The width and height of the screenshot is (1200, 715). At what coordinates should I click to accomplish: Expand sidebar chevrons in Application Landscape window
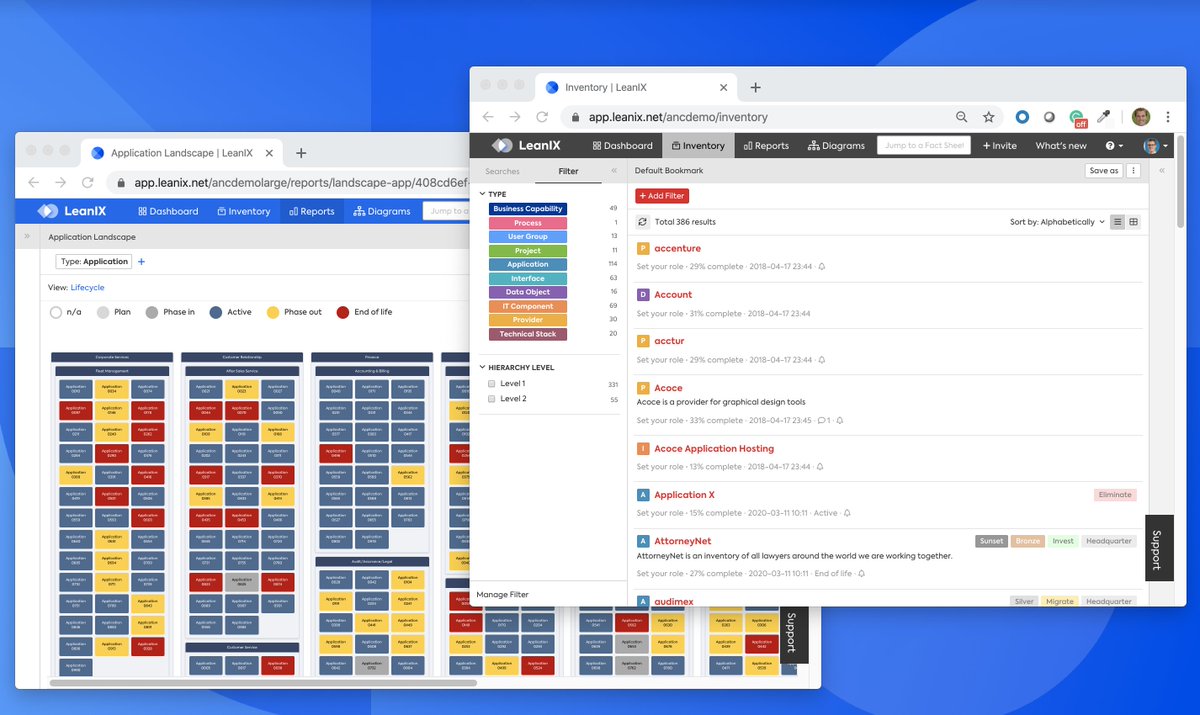pyautogui.click(x=27, y=237)
